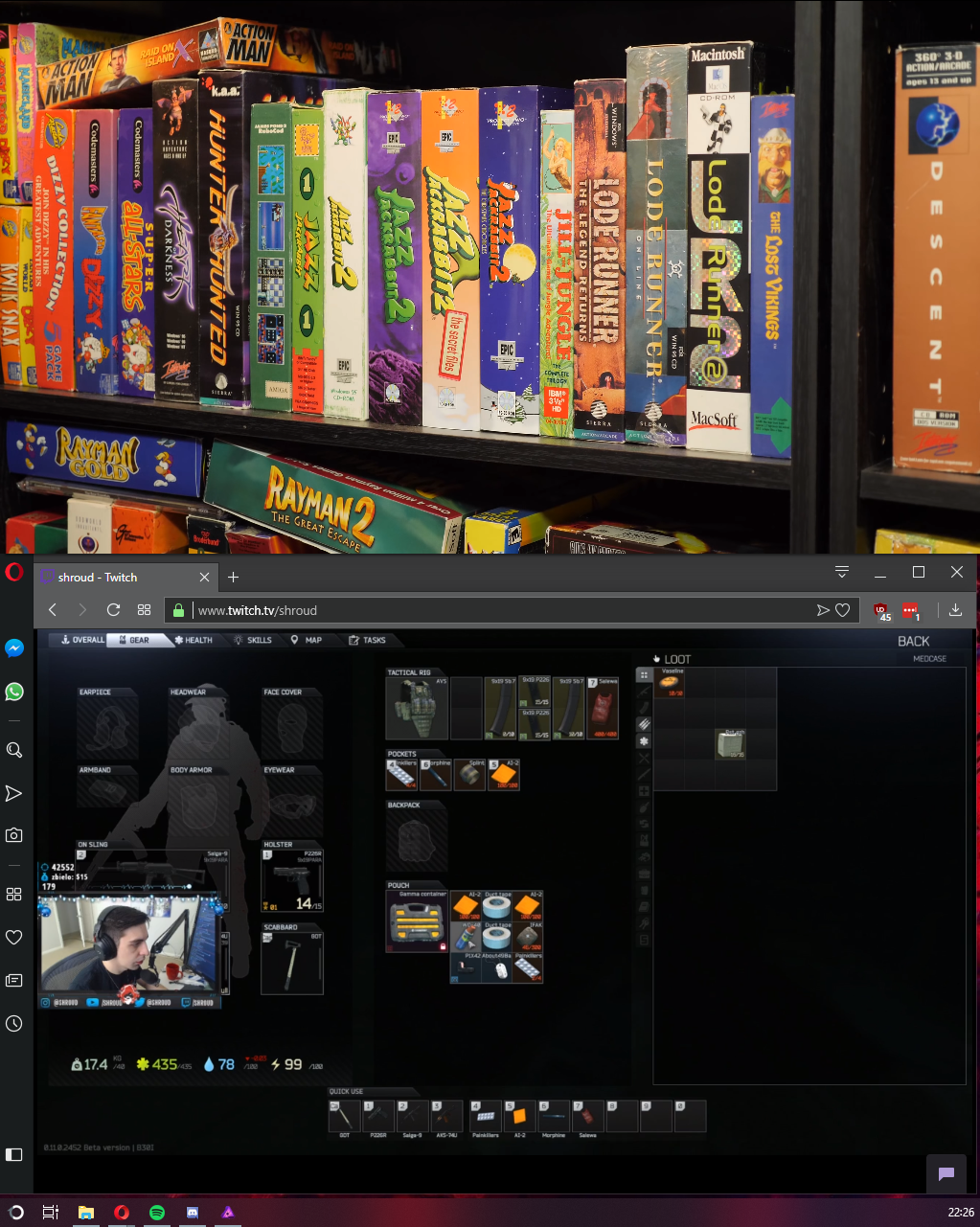Viewport: 980px width, 1227px height.
Task: Open the red extension icon with badge 1
Action: 911,610
